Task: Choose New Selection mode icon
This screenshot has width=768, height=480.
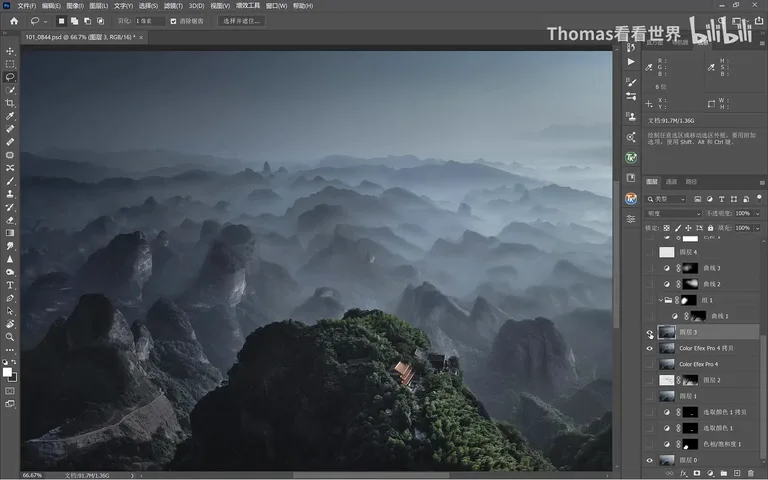Action: click(x=61, y=21)
